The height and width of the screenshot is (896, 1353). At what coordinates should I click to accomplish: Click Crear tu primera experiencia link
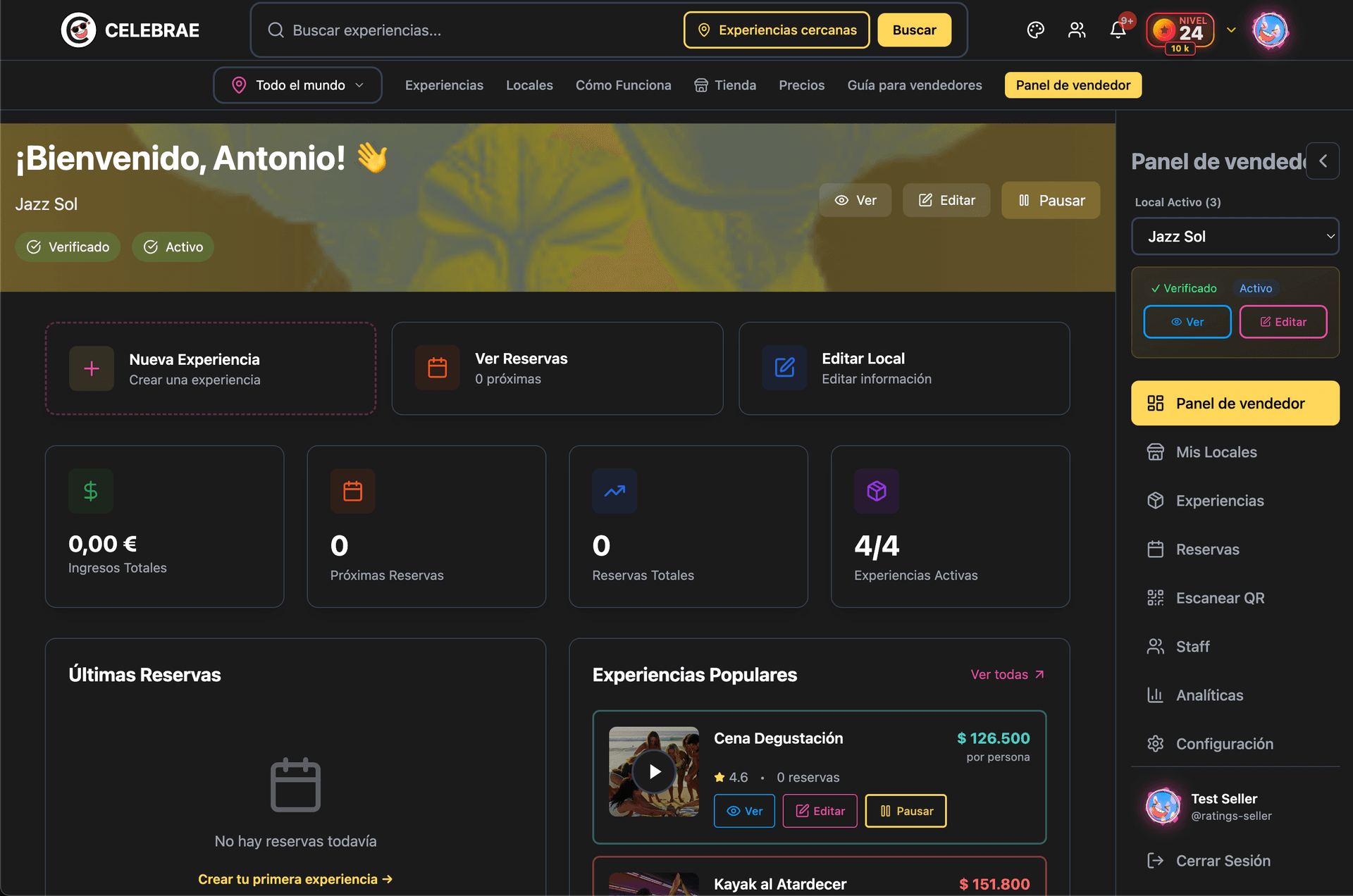pos(295,879)
